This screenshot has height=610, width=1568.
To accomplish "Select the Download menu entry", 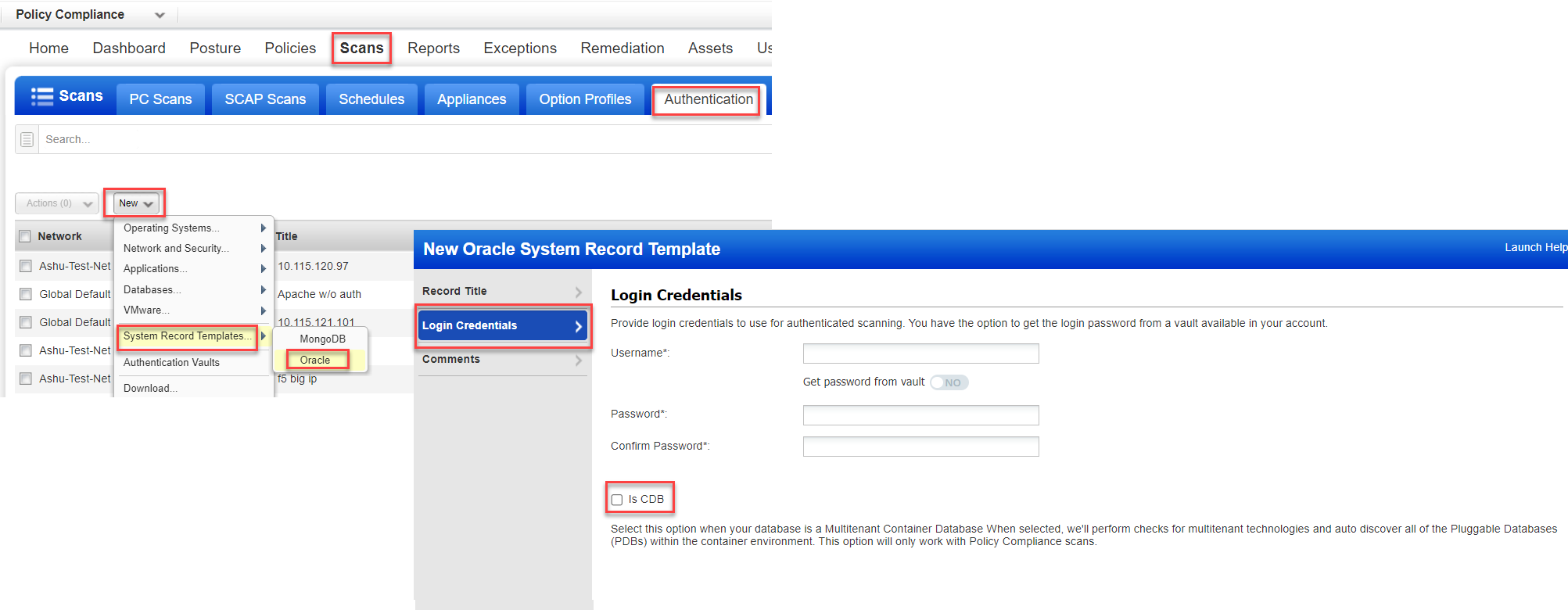I will (x=150, y=388).
